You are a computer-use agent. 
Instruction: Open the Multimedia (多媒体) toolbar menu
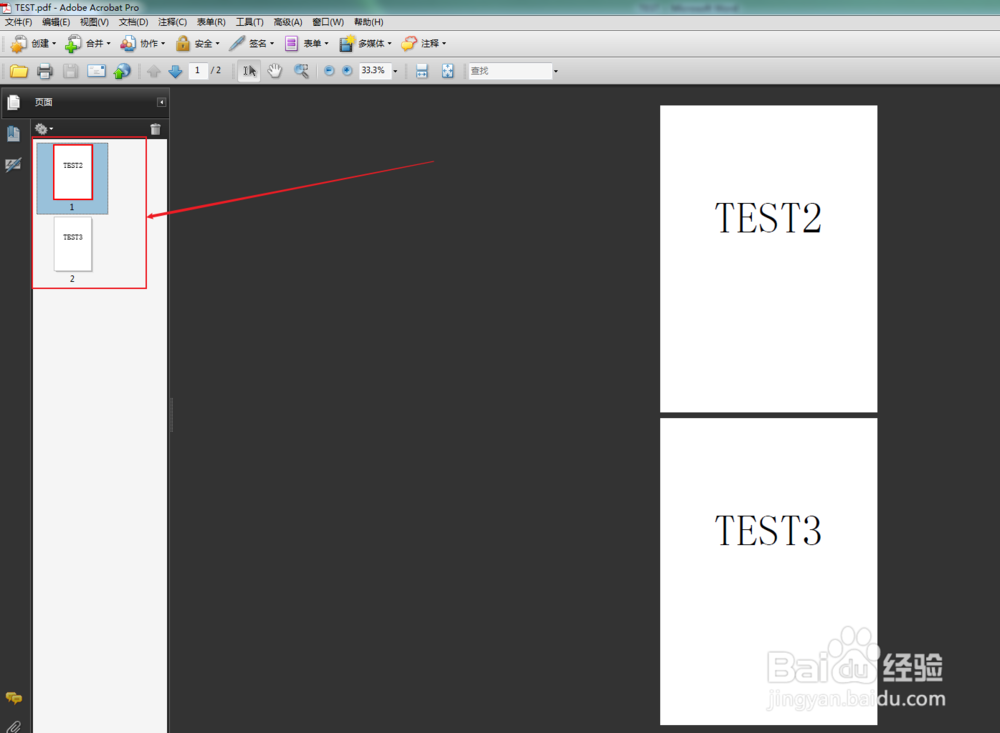tap(365, 43)
